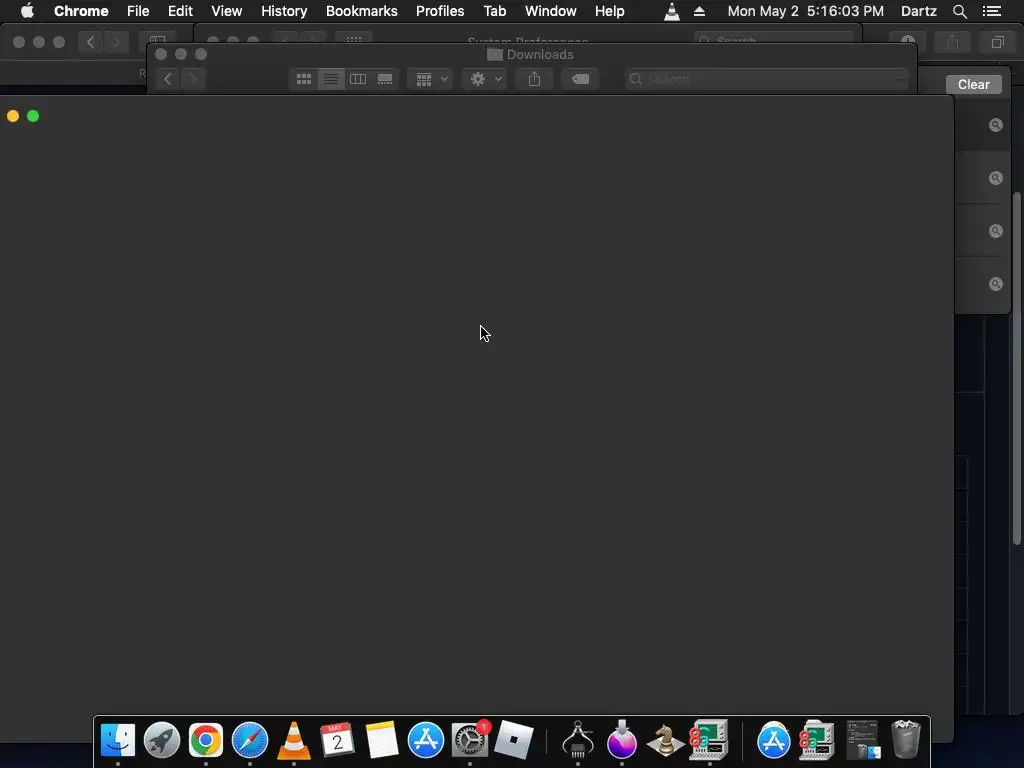Minimize front window with yellow button

[13, 116]
